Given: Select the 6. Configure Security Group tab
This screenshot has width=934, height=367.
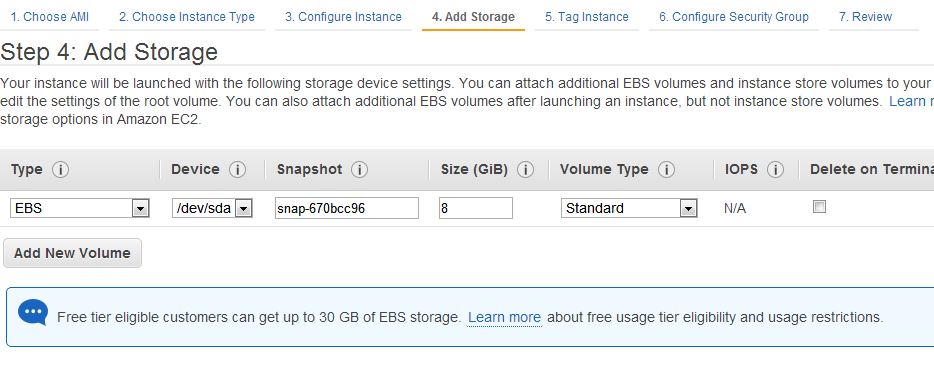Looking at the screenshot, I should click(734, 17).
